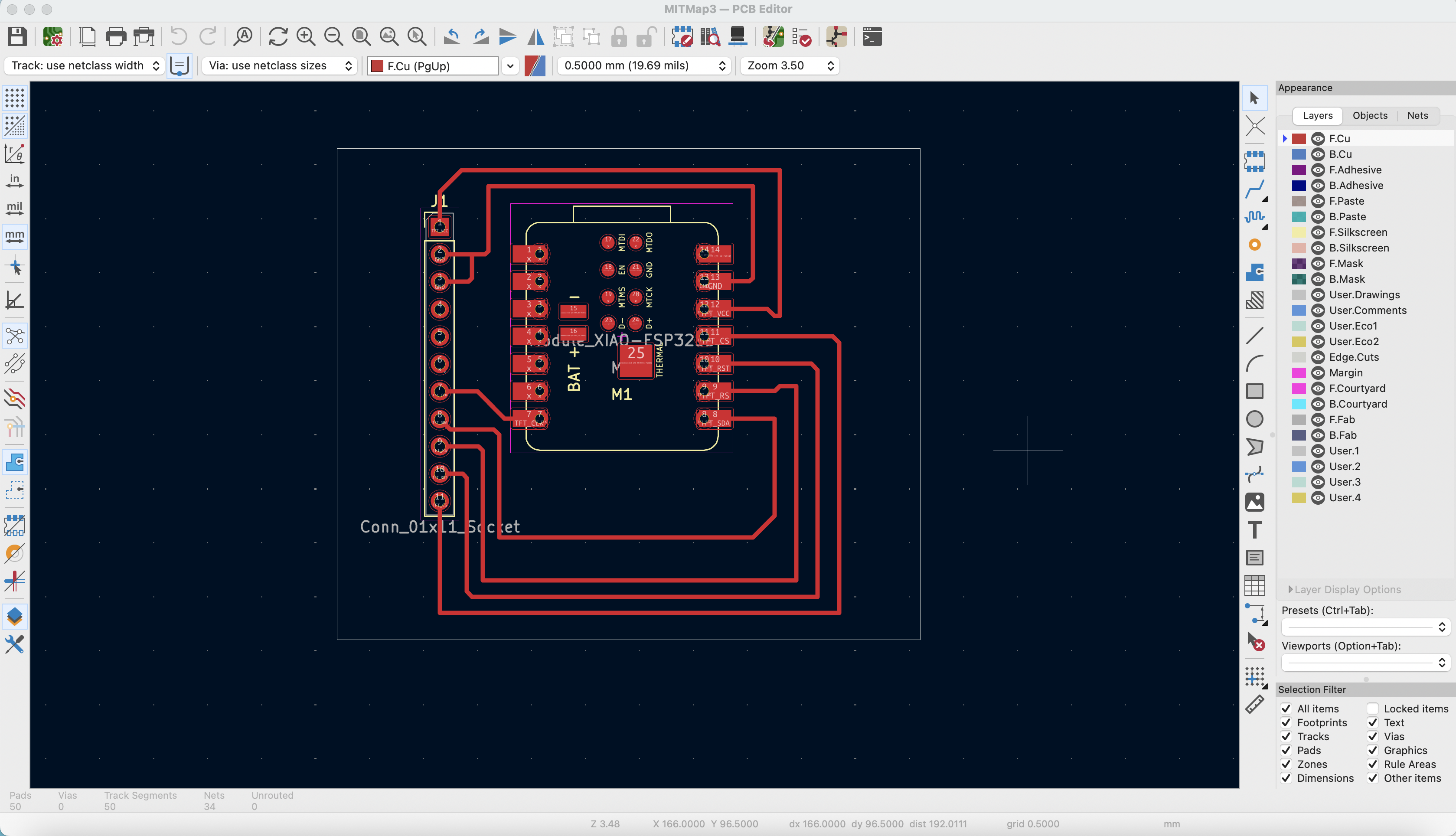Hide the B.Cu layer
1456x836 pixels.
tap(1318, 154)
